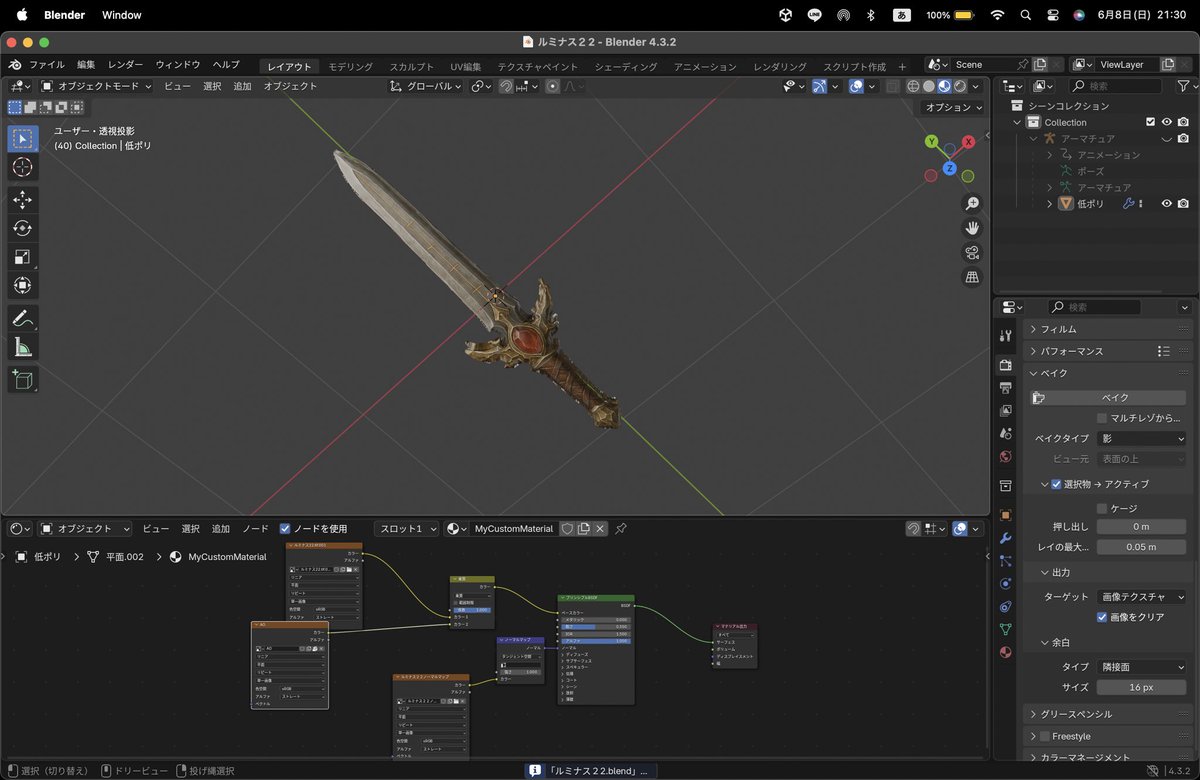The height and width of the screenshot is (780, 1200).
Task: Expand the フィルム panel
Action: [1108, 329]
